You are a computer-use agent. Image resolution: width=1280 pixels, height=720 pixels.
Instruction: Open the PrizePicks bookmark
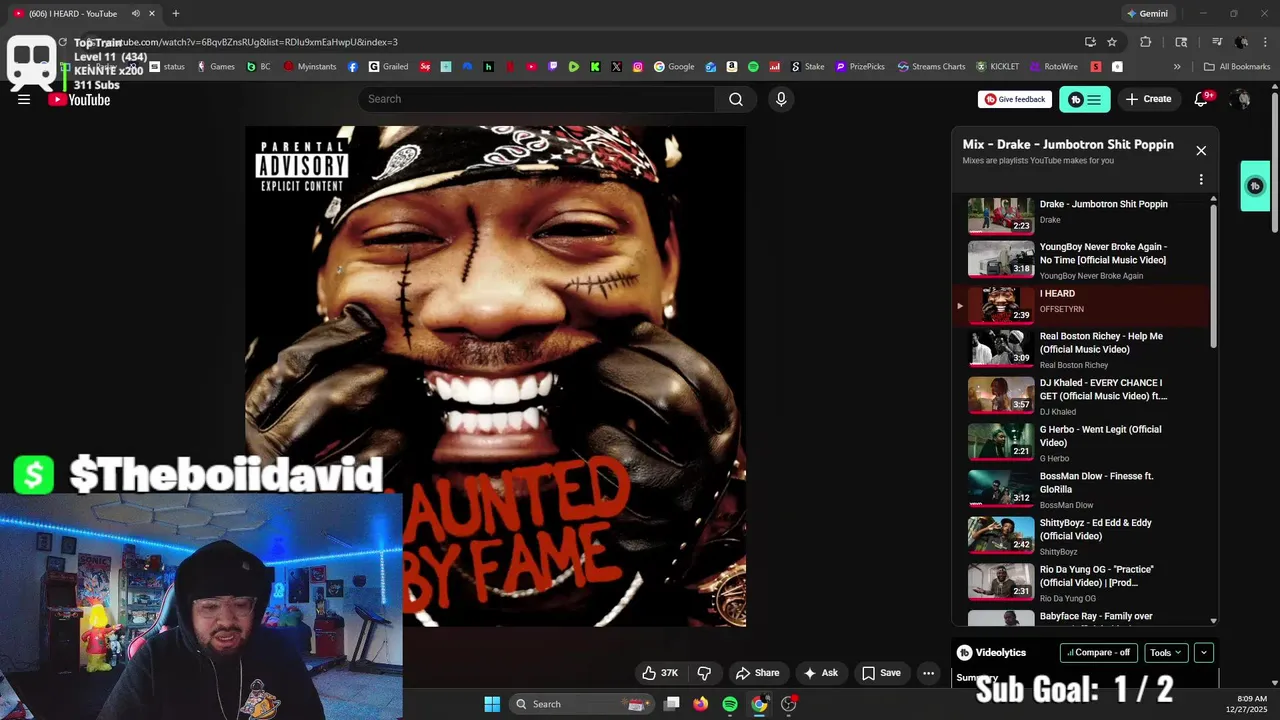click(x=860, y=67)
